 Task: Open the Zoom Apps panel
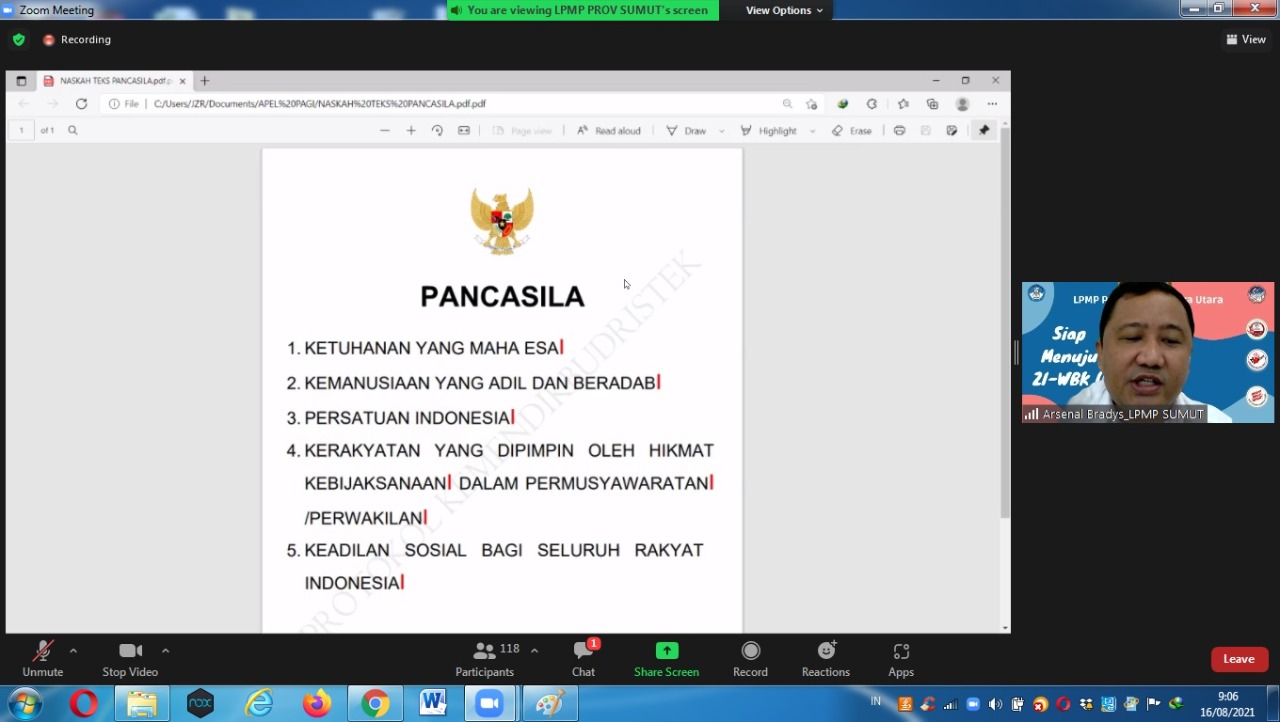click(x=901, y=659)
